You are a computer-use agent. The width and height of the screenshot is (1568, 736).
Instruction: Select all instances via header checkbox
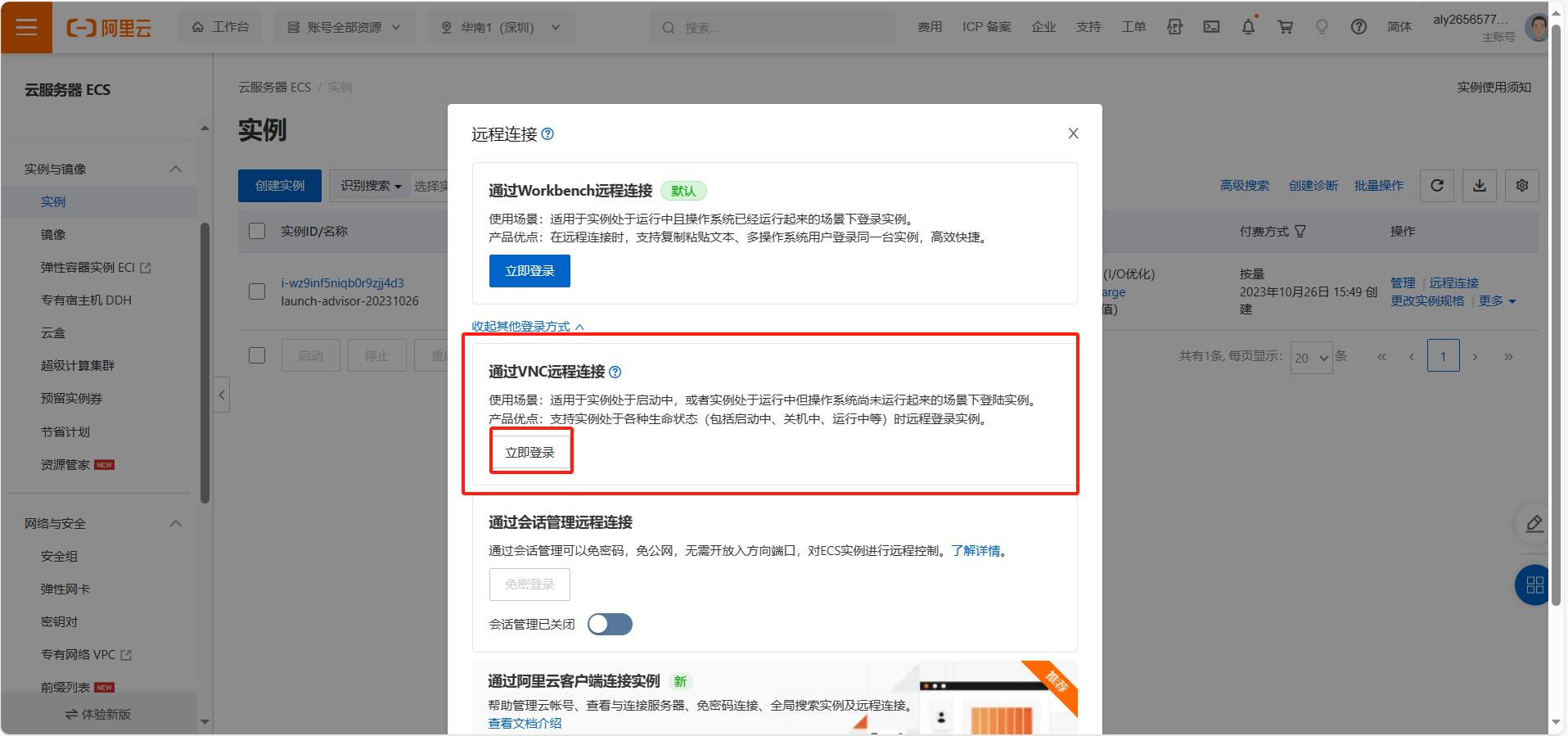tap(257, 231)
